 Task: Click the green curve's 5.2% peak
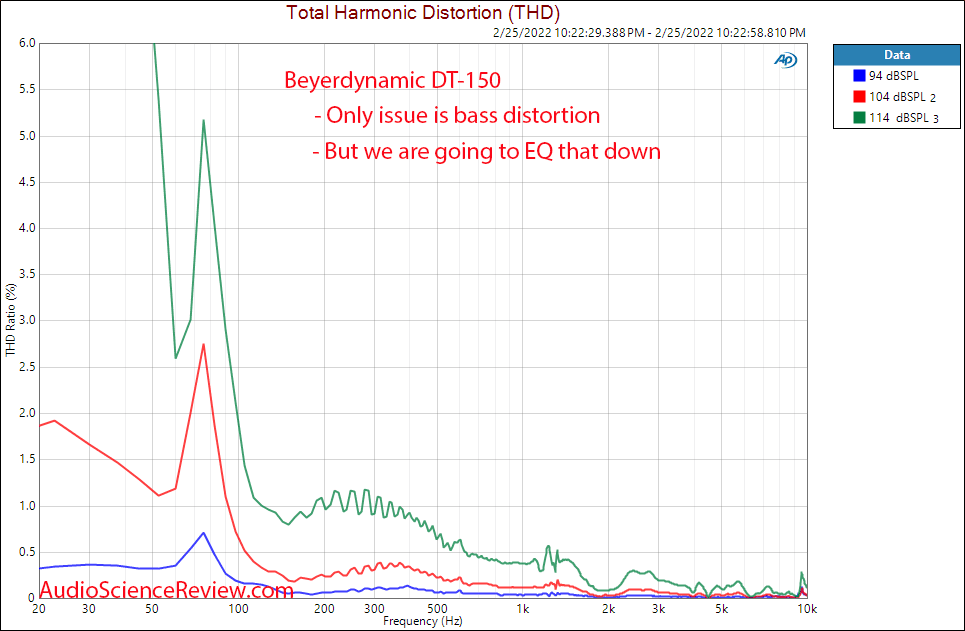pos(204,120)
